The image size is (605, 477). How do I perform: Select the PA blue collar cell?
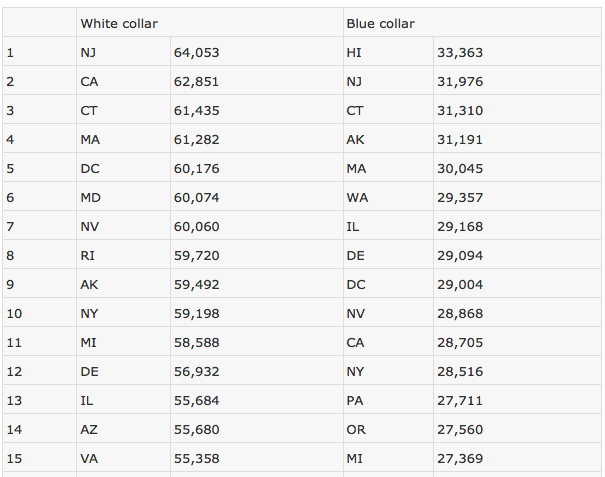tap(388, 399)
